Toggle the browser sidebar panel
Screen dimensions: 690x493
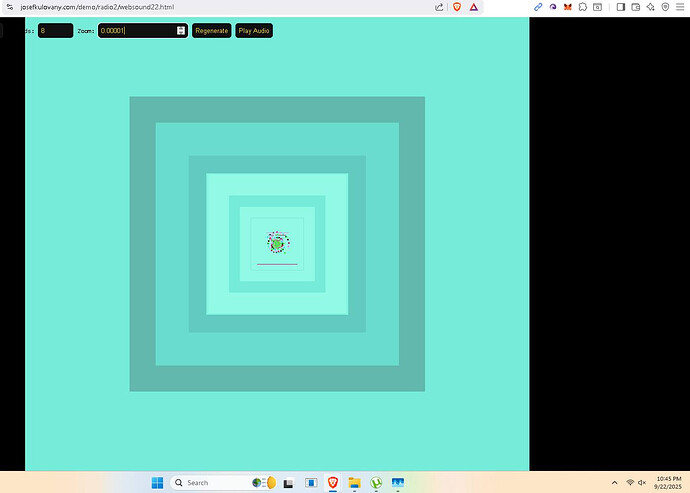click(x=620, y=7)
